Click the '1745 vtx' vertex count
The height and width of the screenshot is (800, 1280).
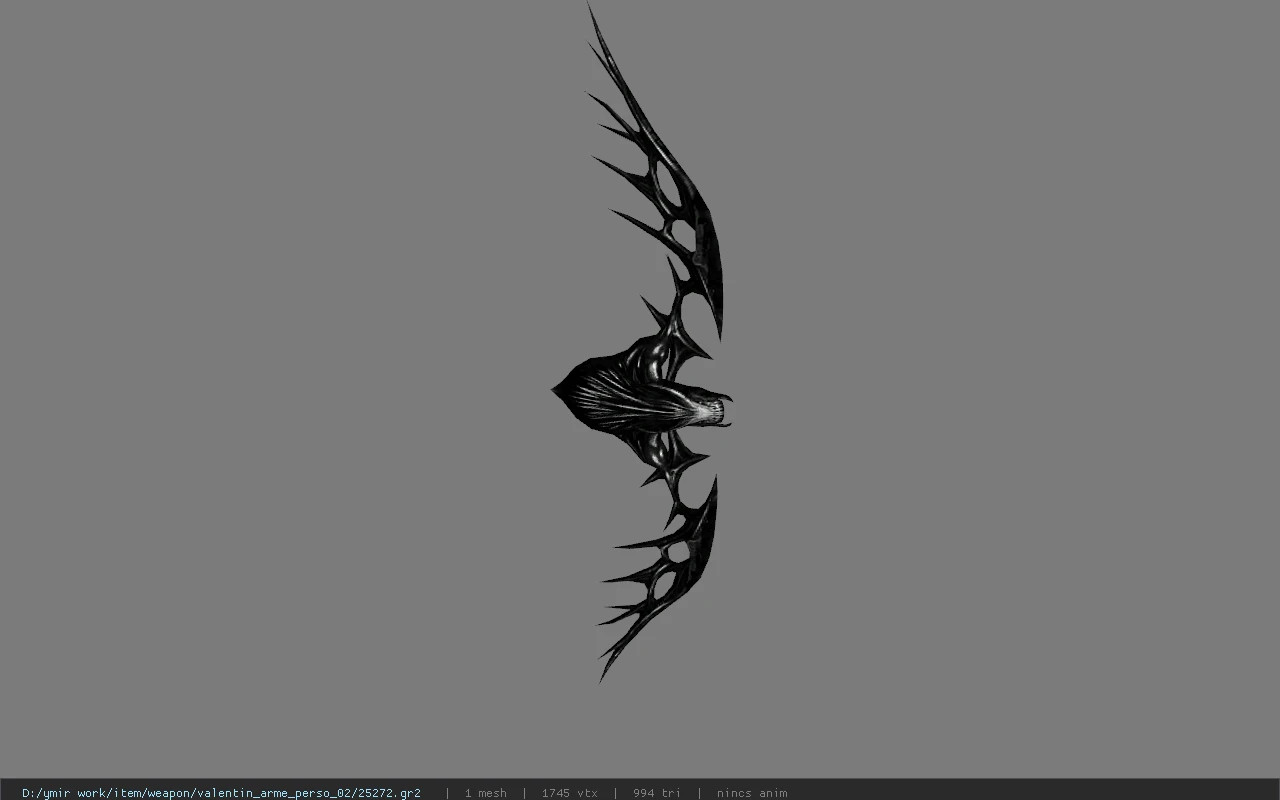[x=569, y=793]
